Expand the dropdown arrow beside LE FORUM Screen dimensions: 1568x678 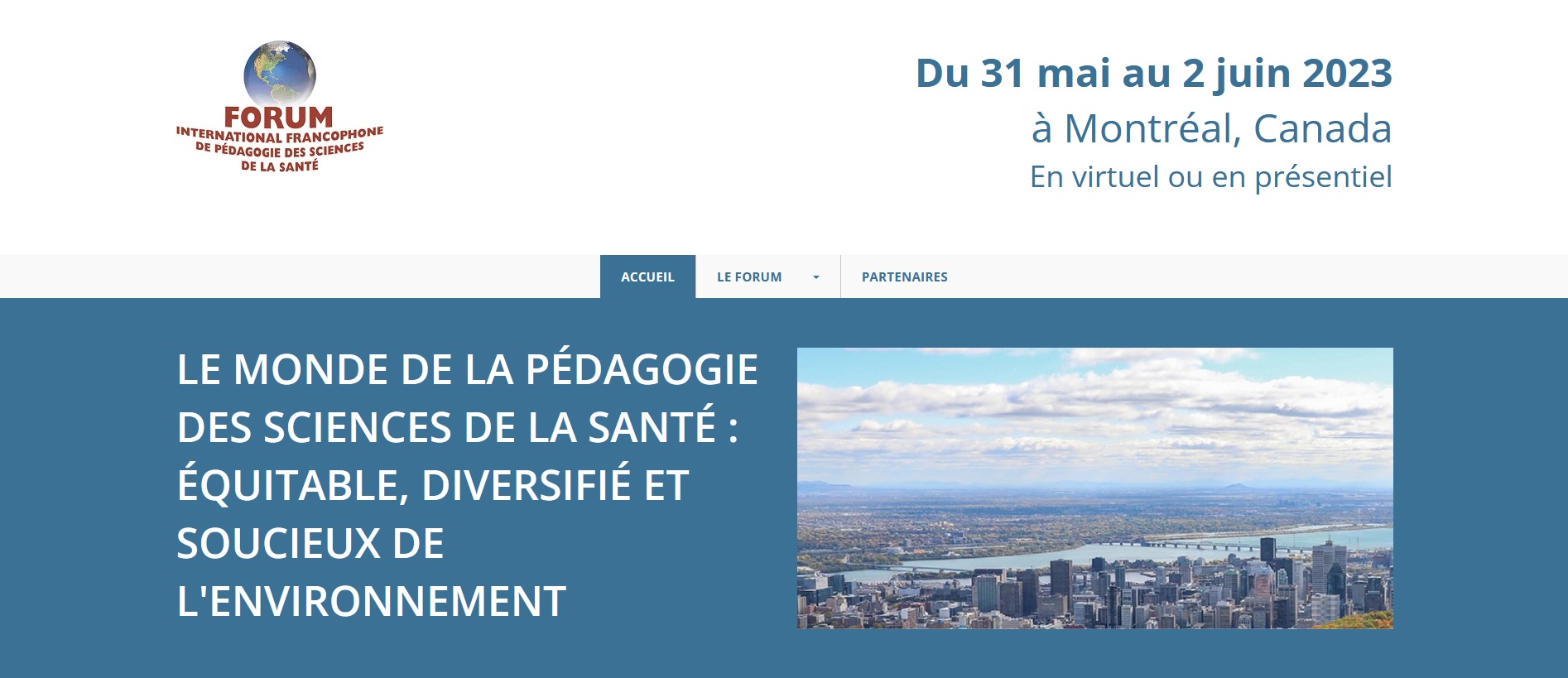[x=816, y=277]
